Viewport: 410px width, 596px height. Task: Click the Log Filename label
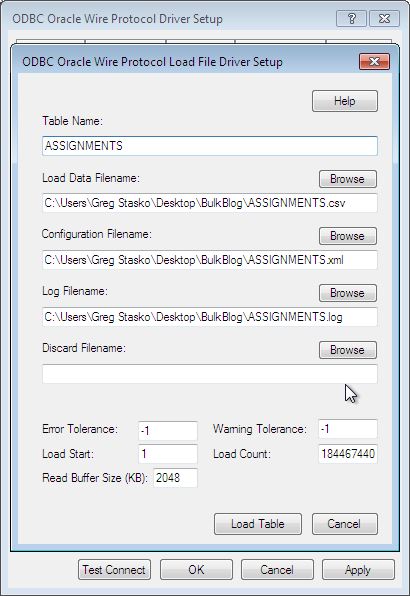coord(75,291)
